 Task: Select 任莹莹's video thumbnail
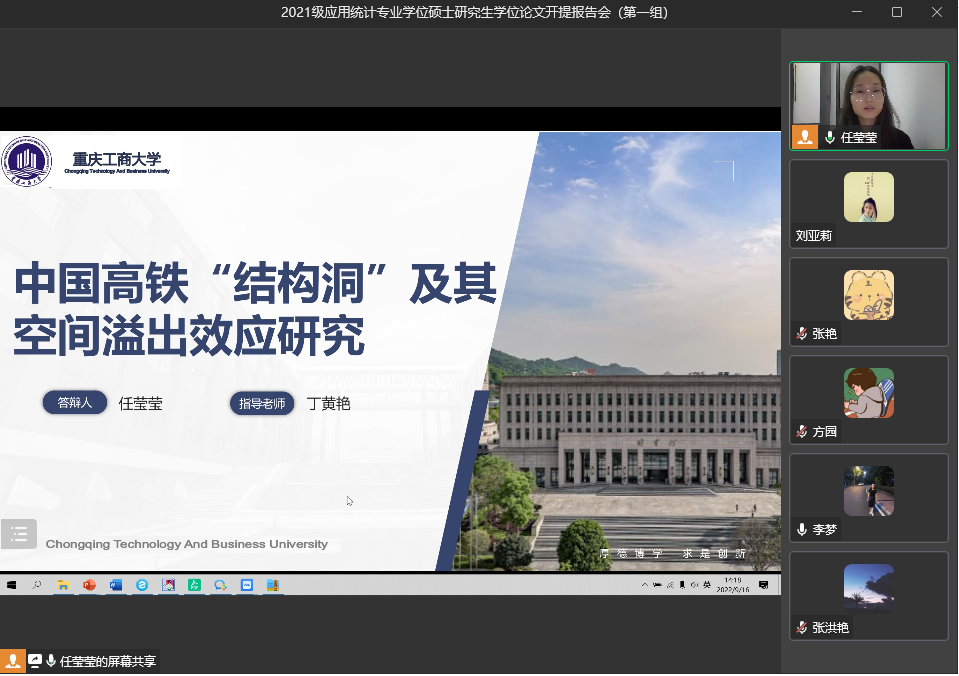(x=868, y=105)
